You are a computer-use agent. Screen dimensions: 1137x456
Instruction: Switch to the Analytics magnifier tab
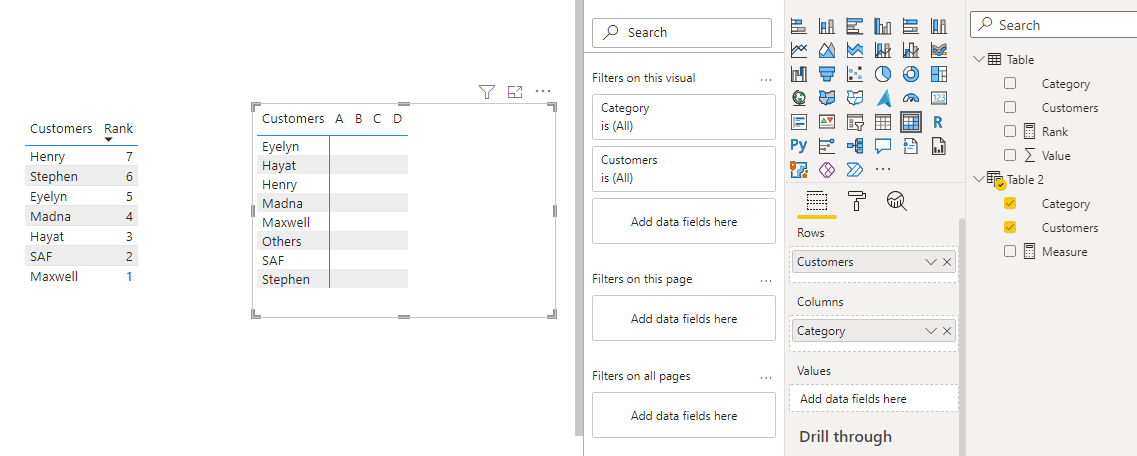pos(897,201)
